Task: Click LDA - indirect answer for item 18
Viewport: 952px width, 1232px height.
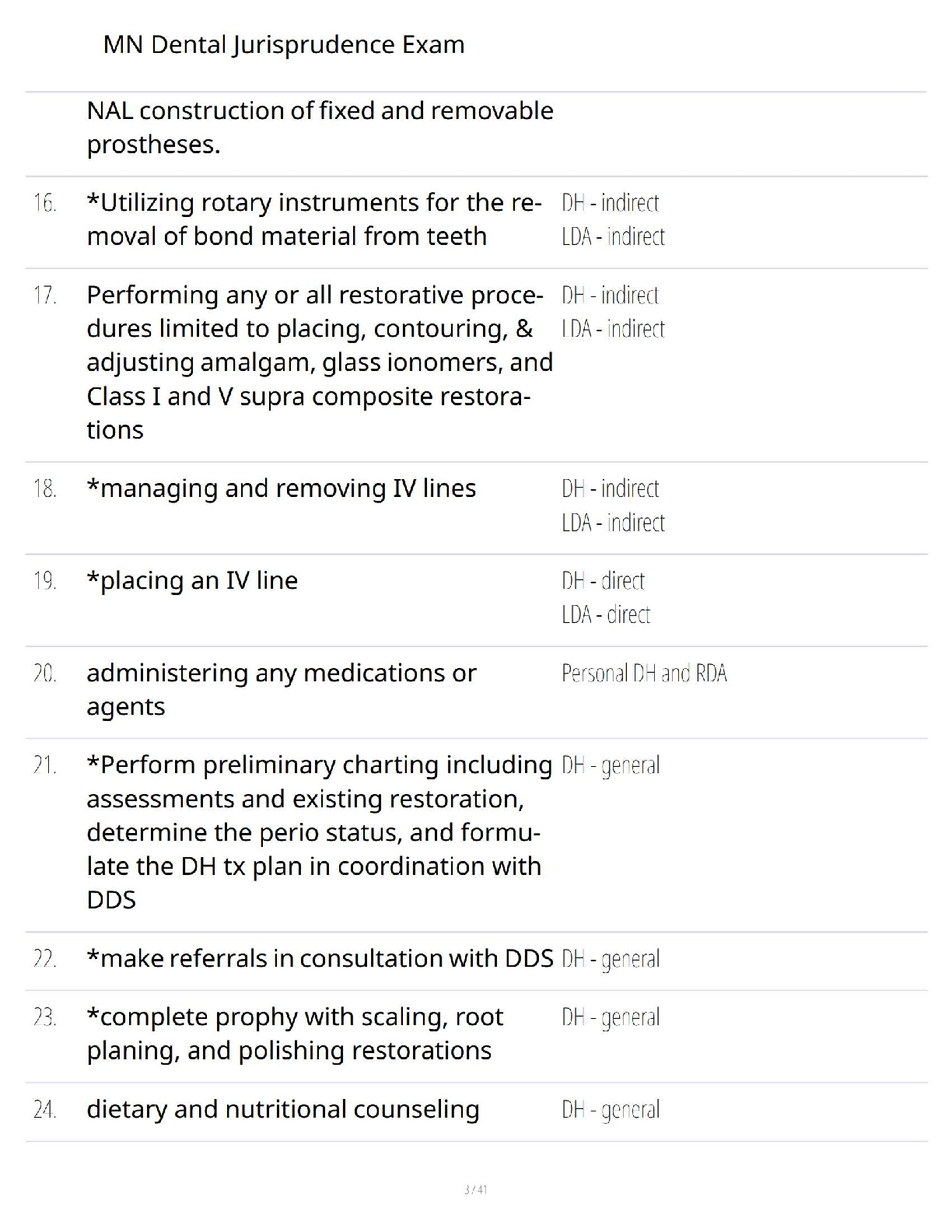Action: pyautogui.click(x=613, y=523)
